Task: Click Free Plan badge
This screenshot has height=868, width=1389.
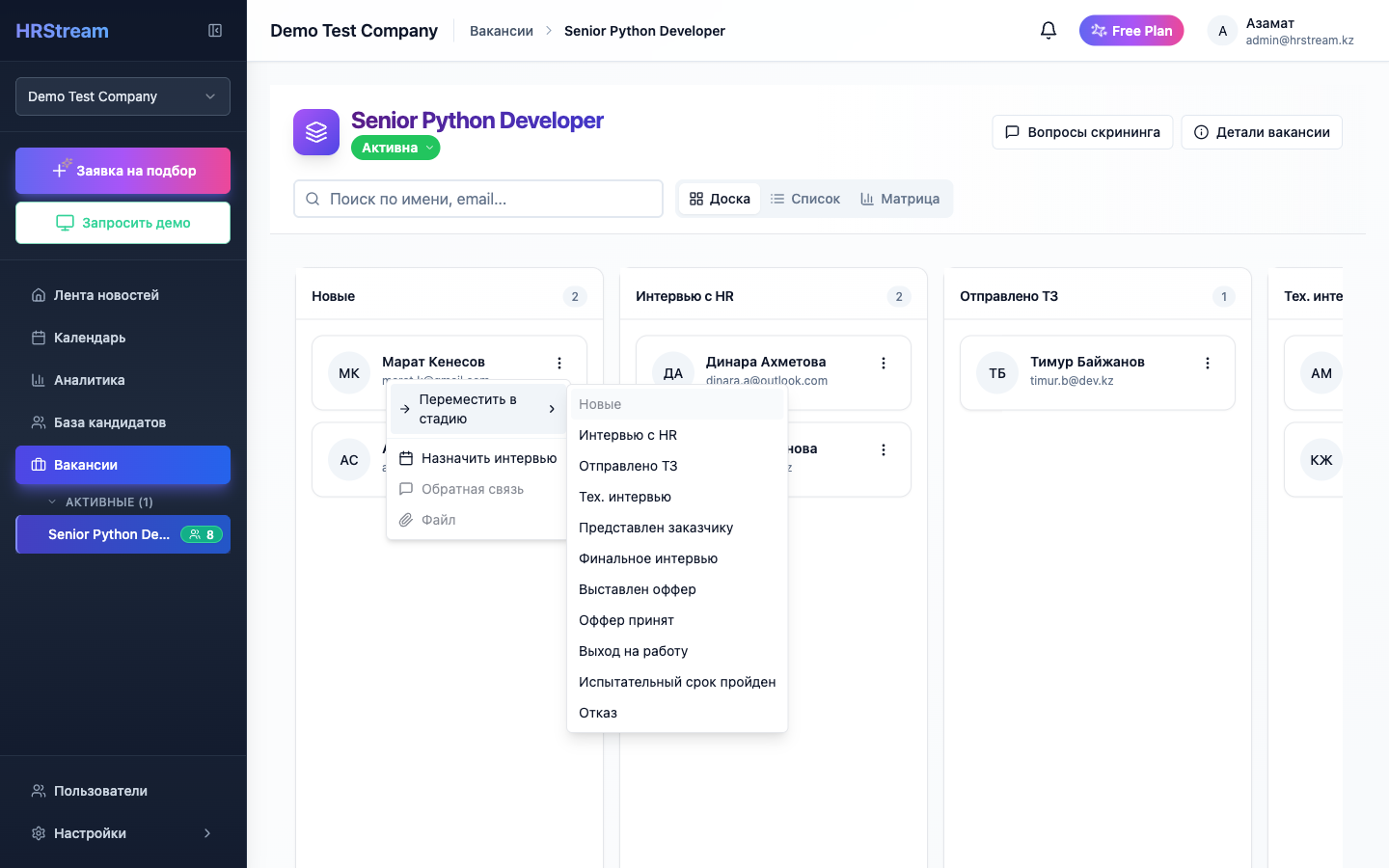Action: coord(1130,31)
